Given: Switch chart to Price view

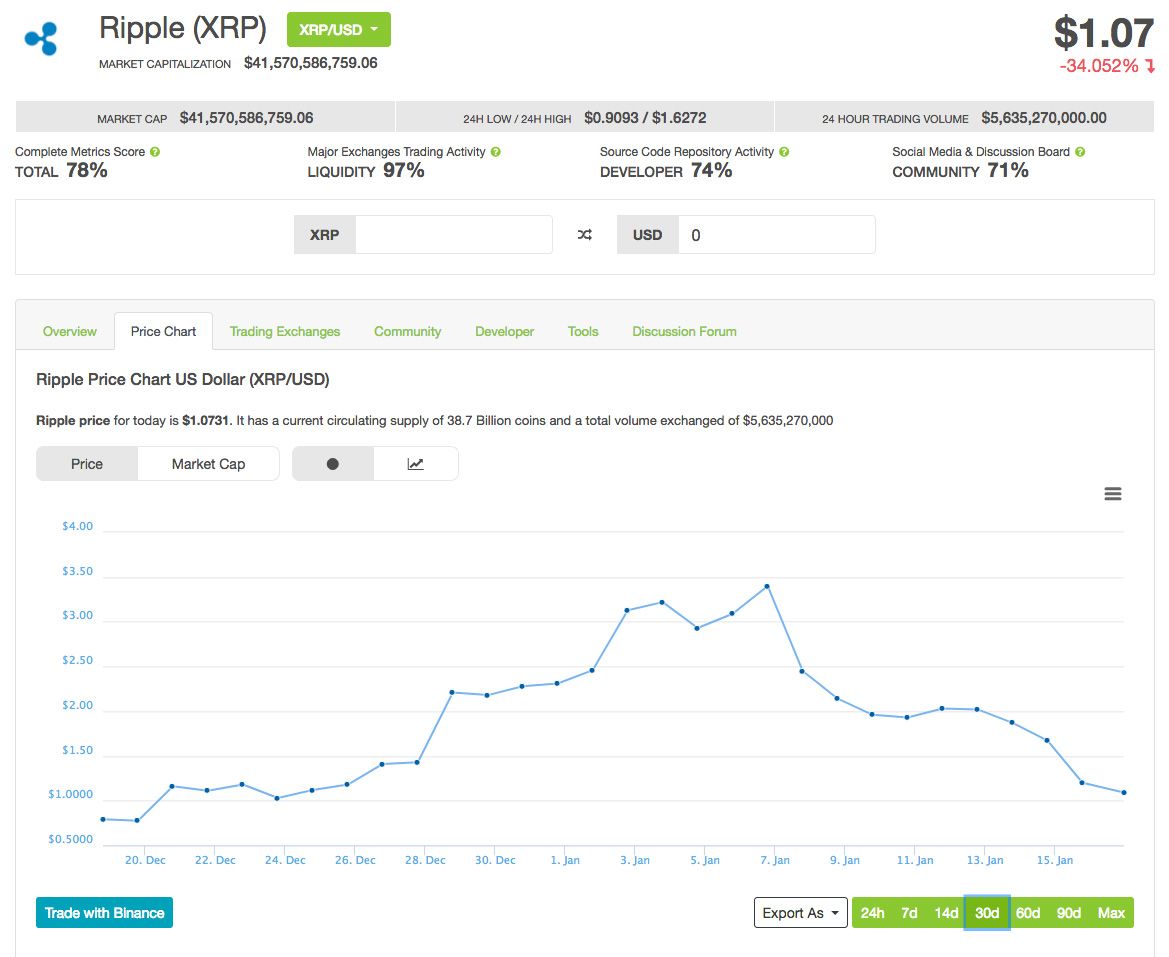Looking at the screenshot, I should click(x=86, y=464).
